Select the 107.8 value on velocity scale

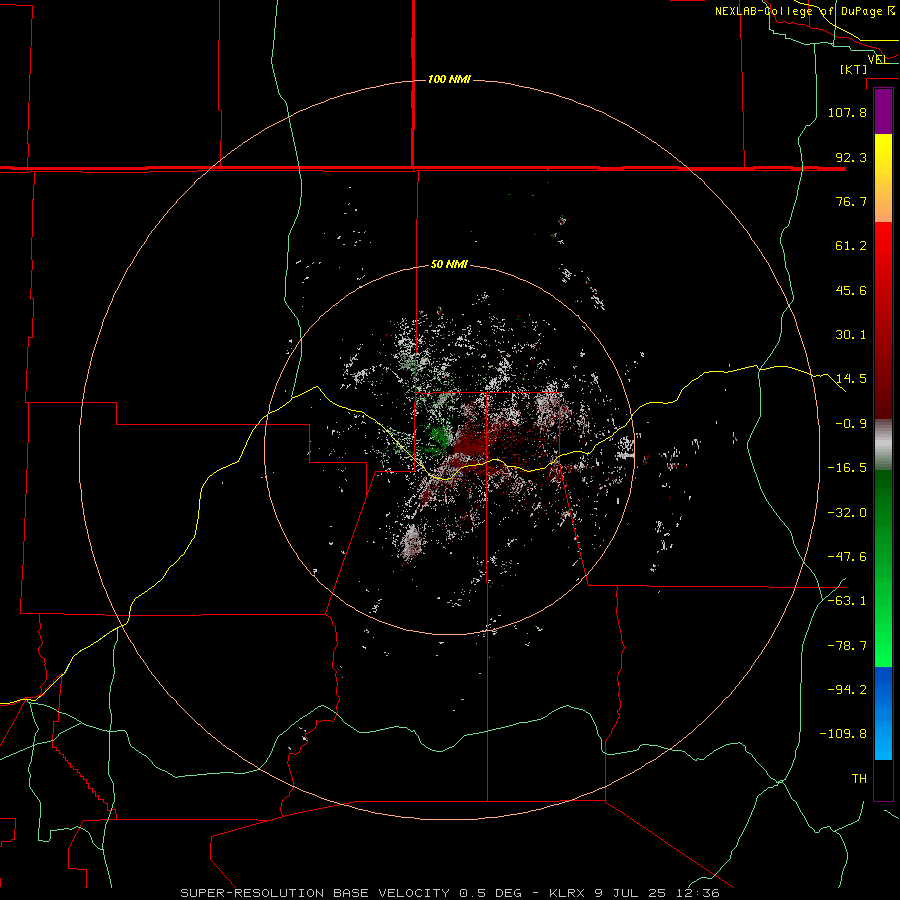click(847, 112)
